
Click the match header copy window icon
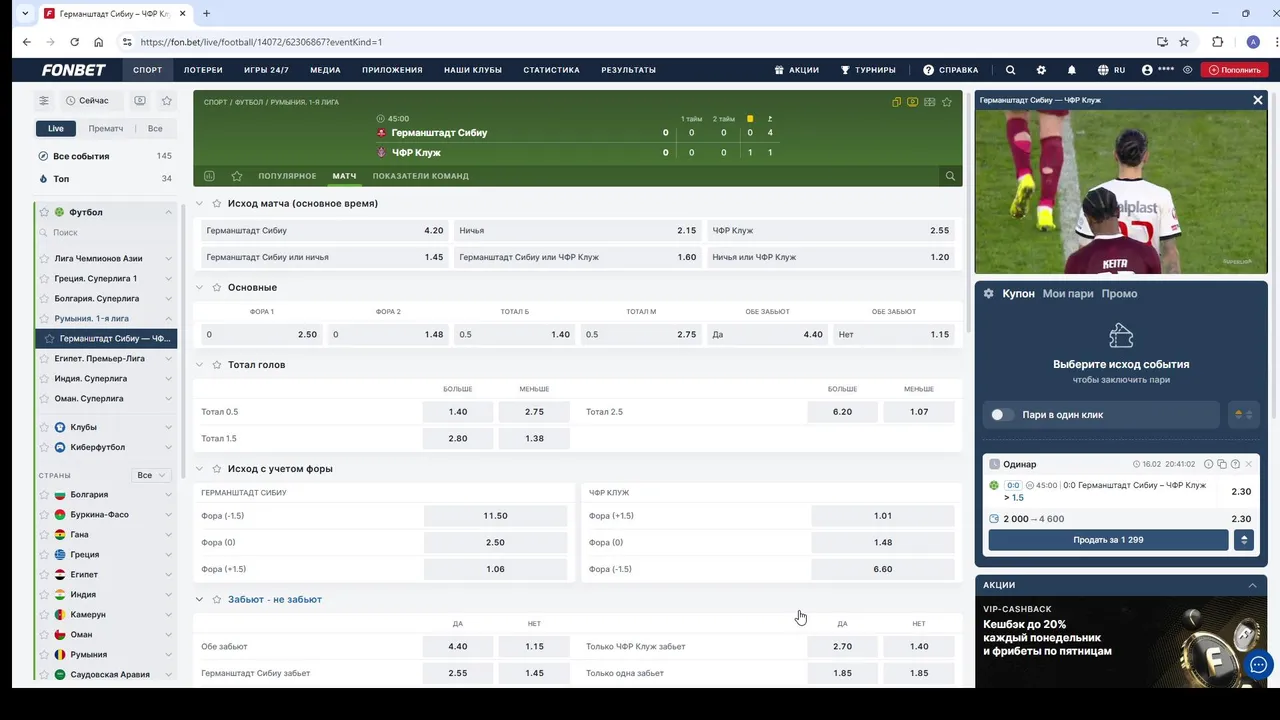[x=897, y=102]
